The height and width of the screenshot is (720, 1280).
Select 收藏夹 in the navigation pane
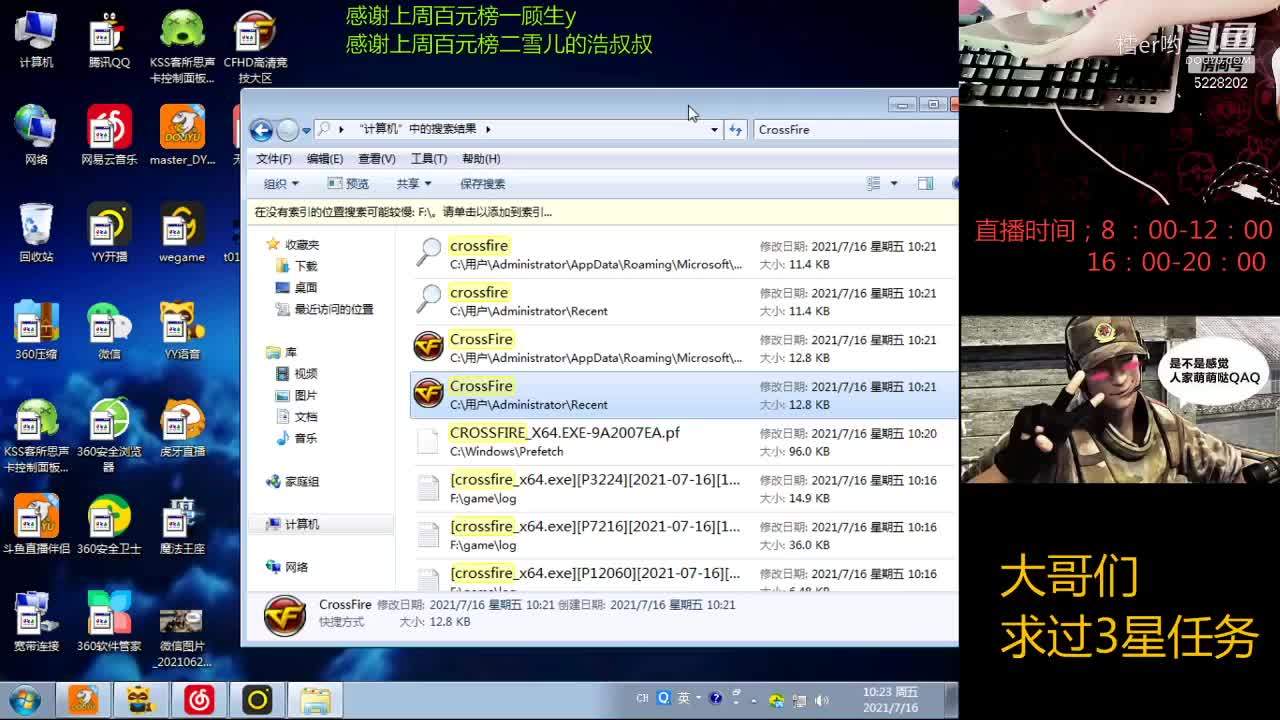[292, 245]
